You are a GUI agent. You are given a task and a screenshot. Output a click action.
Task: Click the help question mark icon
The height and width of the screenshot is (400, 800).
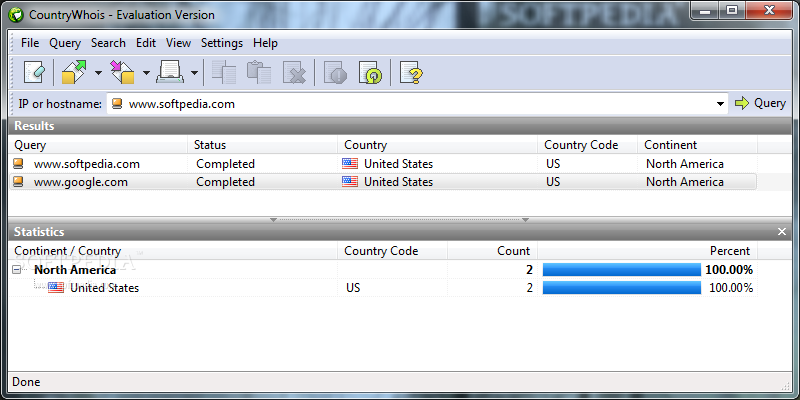tap(412, 73)
